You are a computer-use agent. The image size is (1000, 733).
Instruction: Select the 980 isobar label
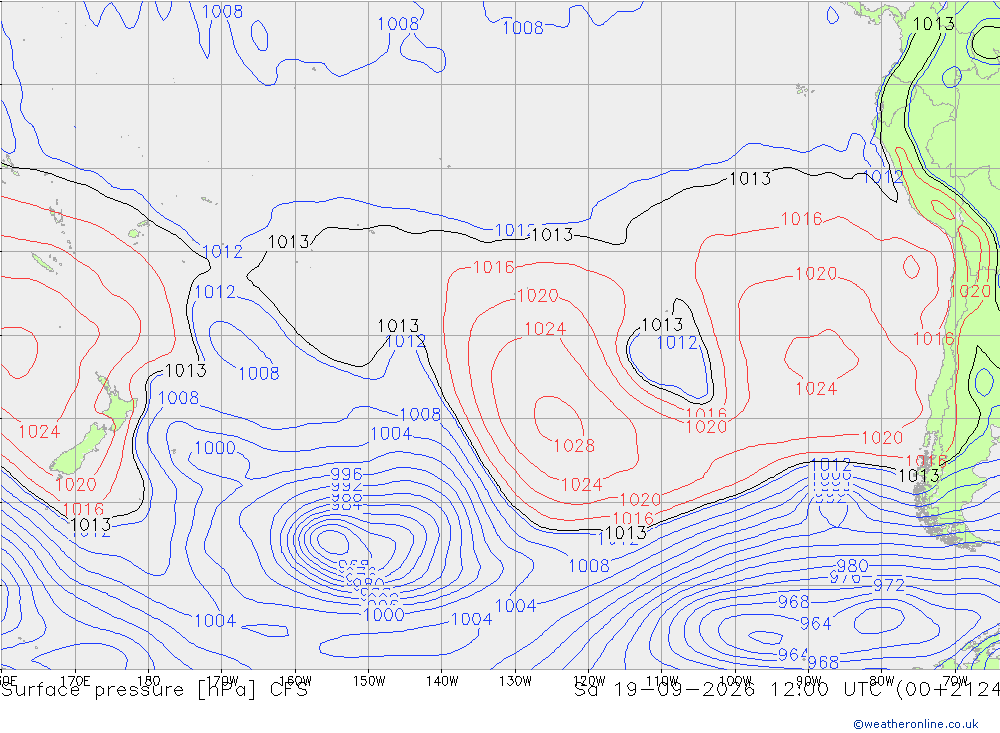[852, 566]
